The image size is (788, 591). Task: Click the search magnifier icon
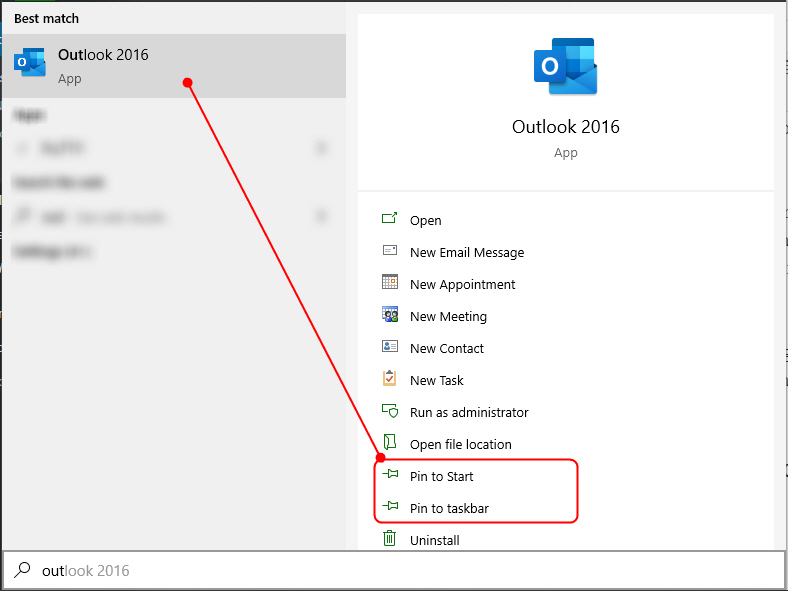point(22,570)
